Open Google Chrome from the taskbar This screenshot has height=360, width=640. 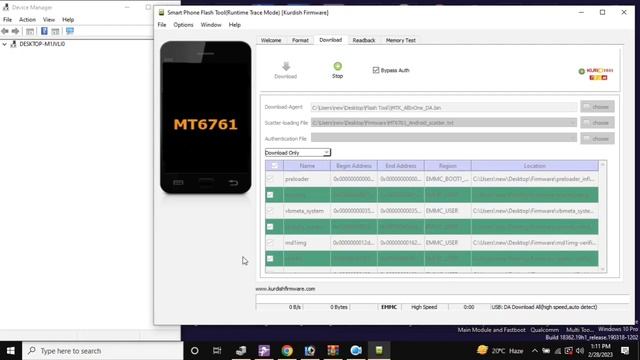[x=287, y=351]
